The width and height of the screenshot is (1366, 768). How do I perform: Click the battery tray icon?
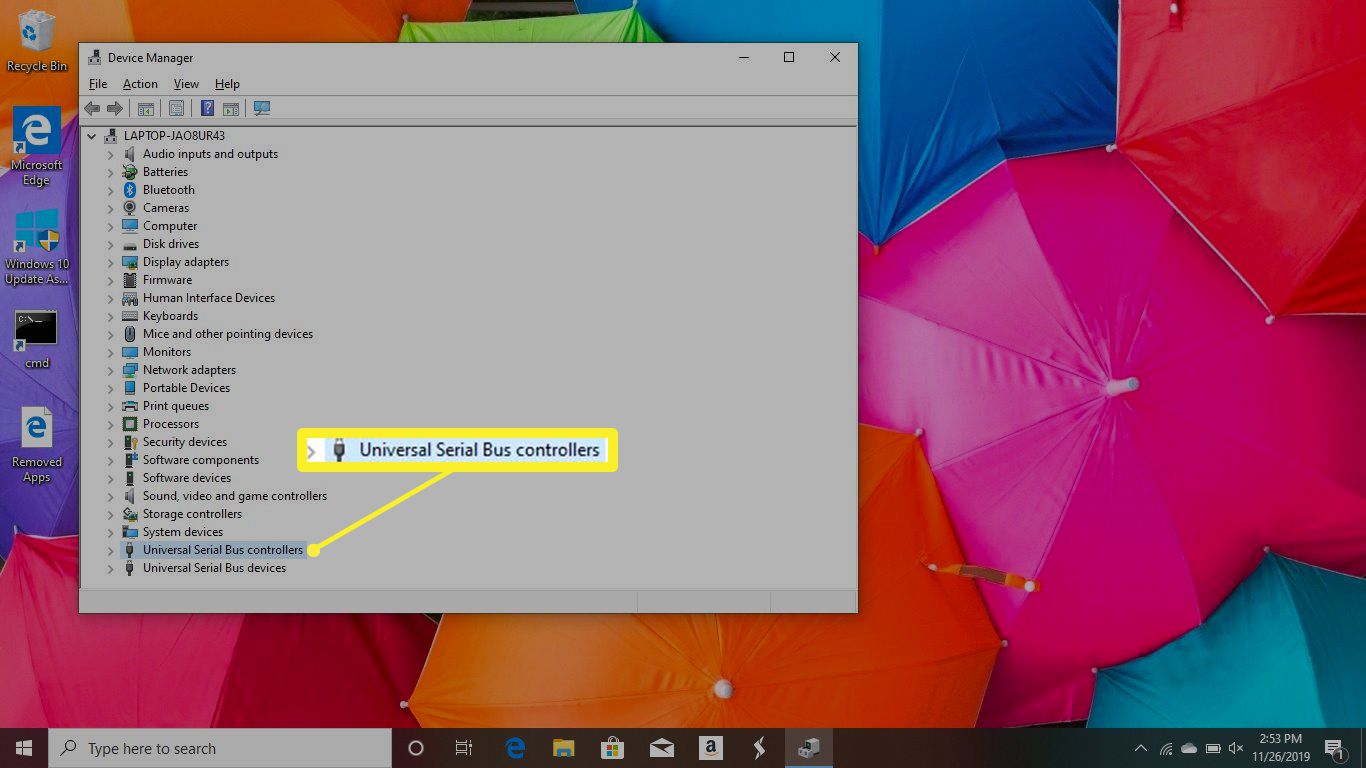[1213, 748]
